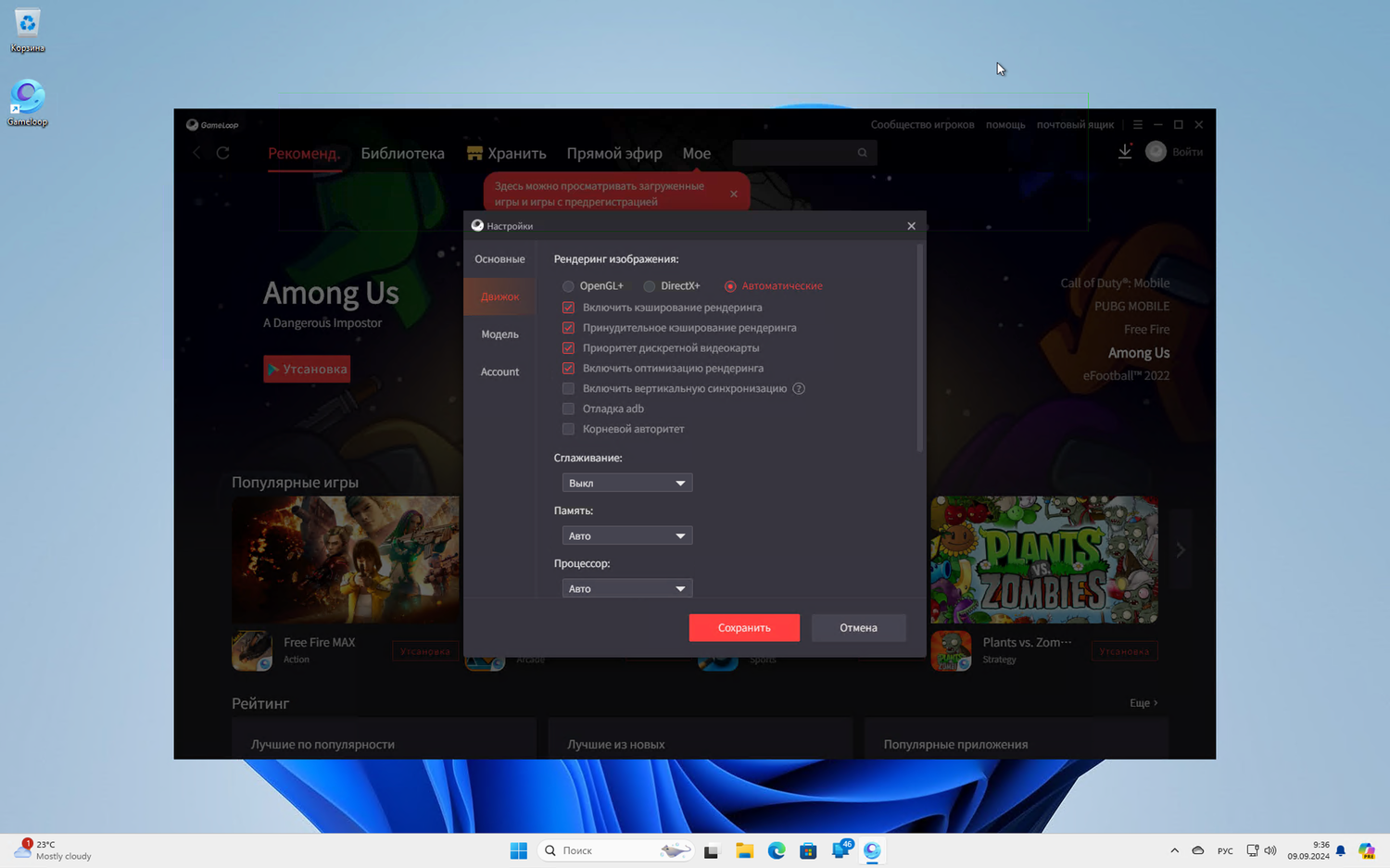Open Microsoft Store from the taskbar
Image resolution: width=1390 pixels, height=868 pixels.
[x=808, y=850]
